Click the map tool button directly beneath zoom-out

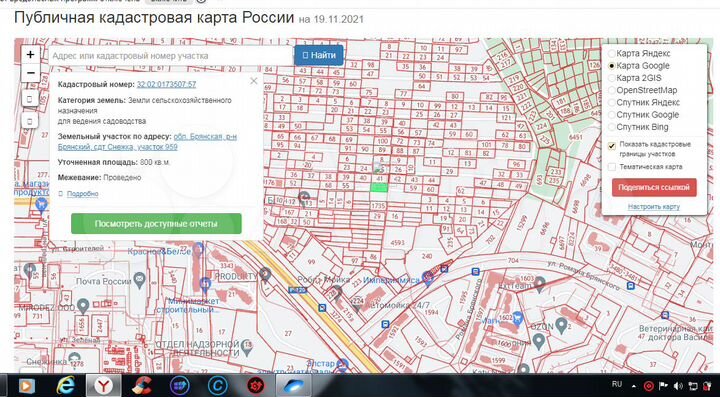30,98
